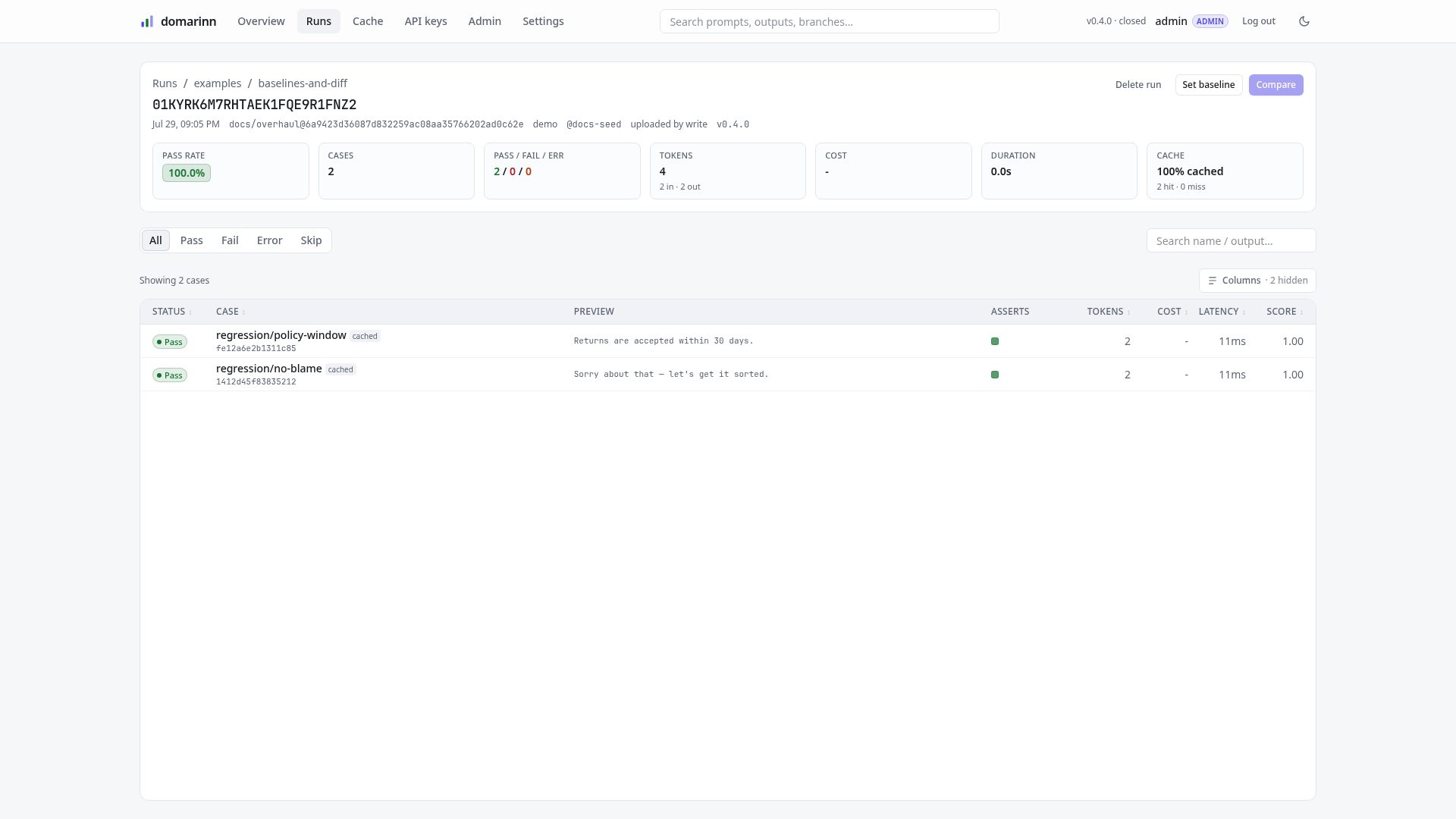
Task: Sort by STATUS column header
Action: coord(171,312)
